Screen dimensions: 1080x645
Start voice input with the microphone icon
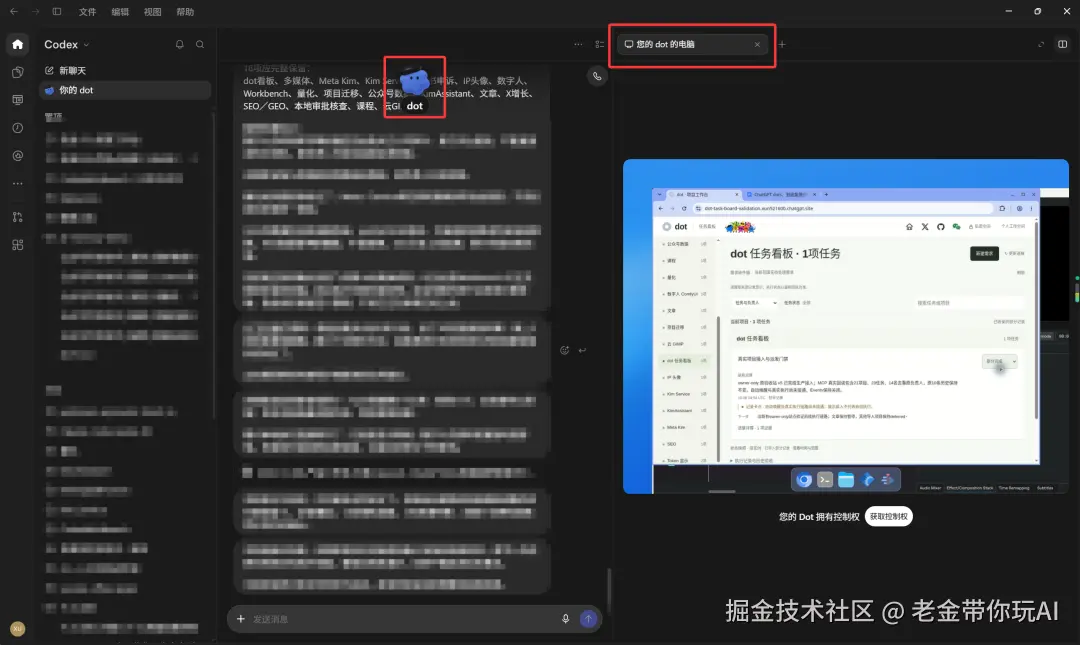[x=565, y=619]
